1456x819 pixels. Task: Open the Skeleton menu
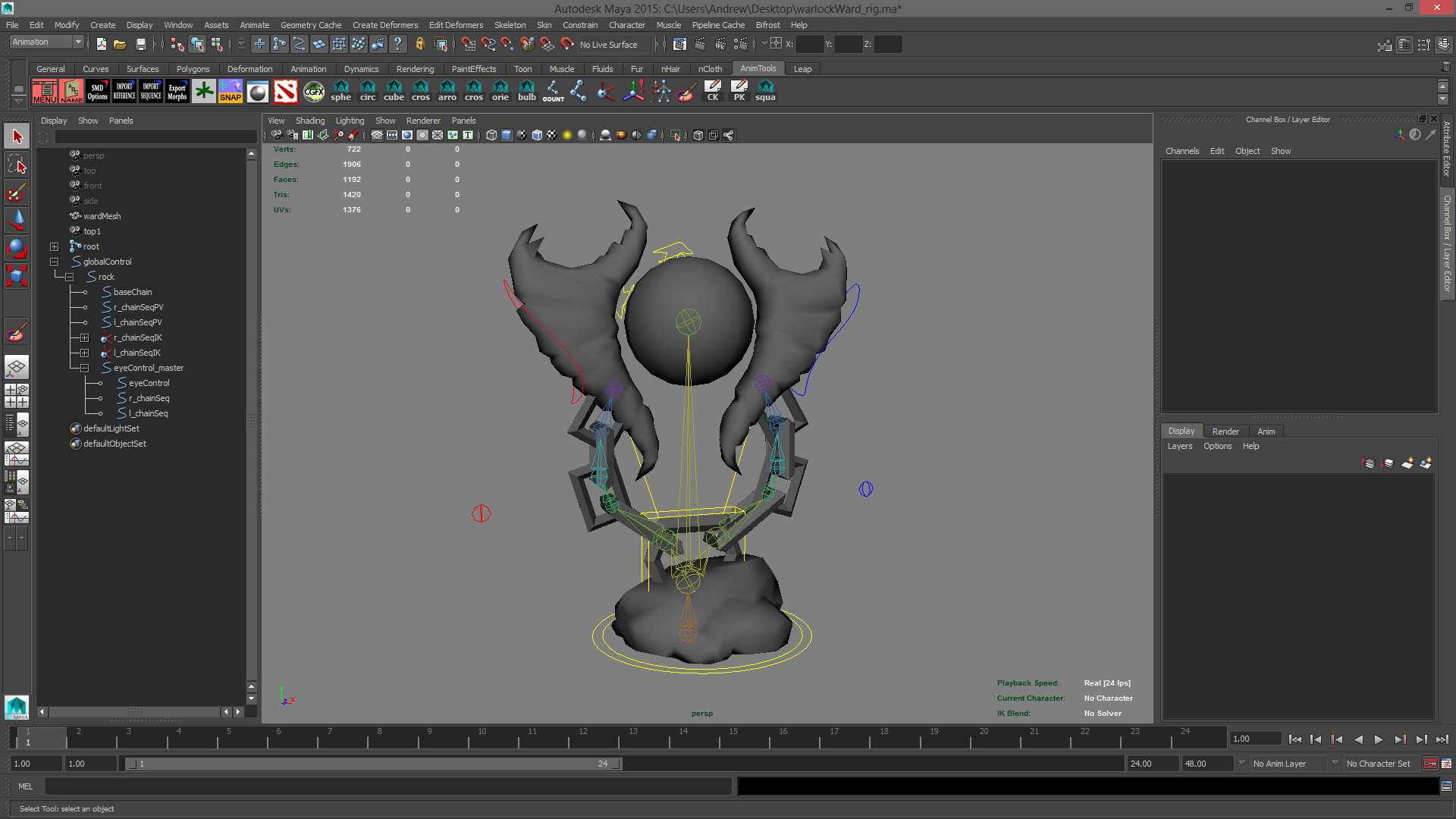509,25
